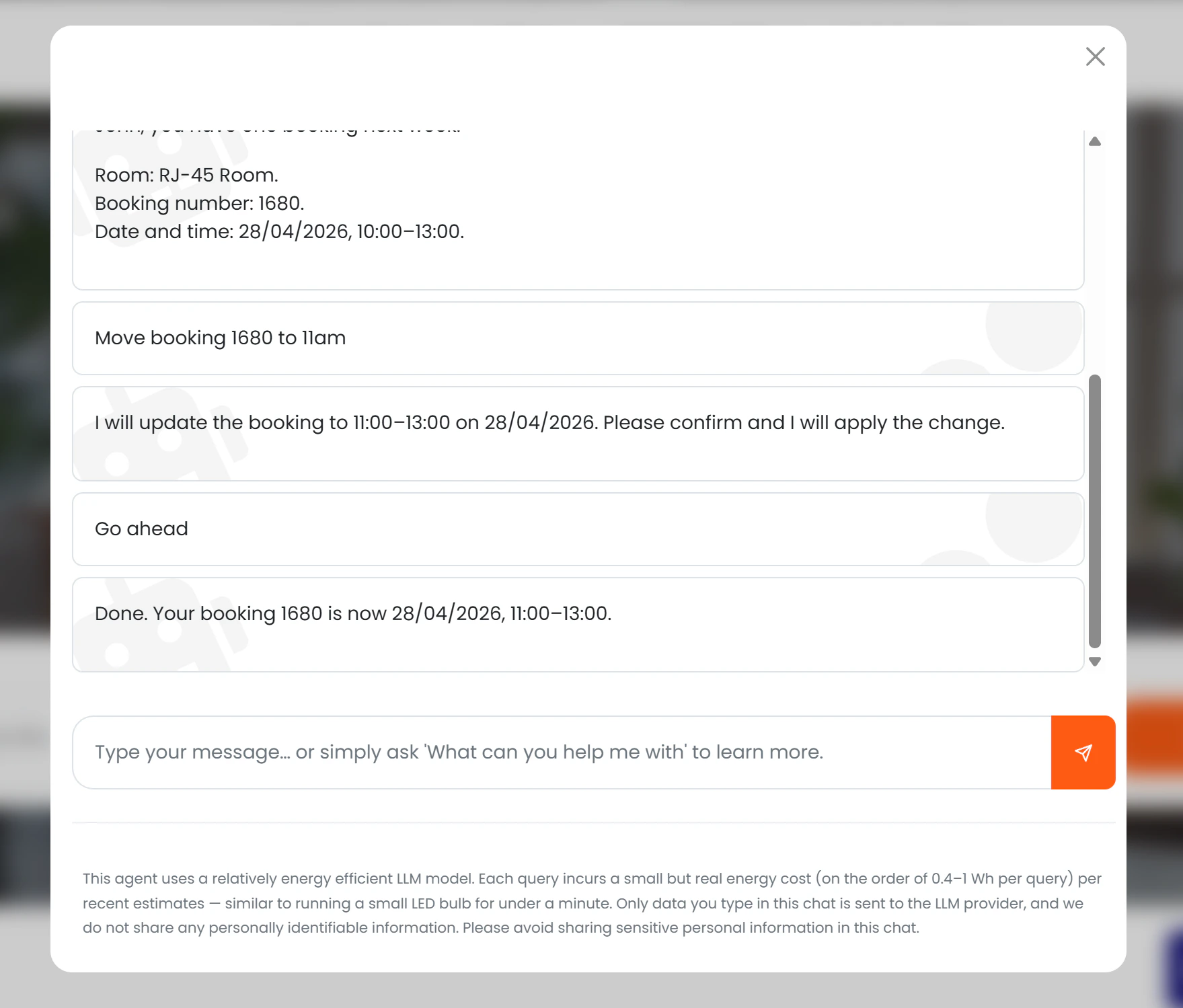Viewport: 1183px width, 1008px height.
Task: Click the divider line above the disclaimer
Action: coord(592,822)
